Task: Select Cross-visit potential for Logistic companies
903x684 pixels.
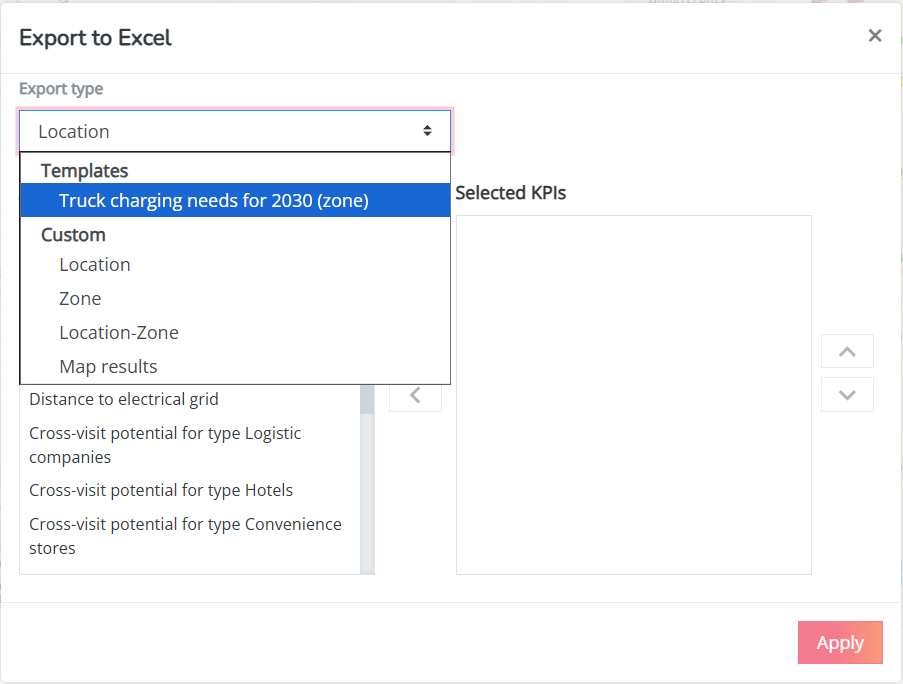Action: coord(165,445)
